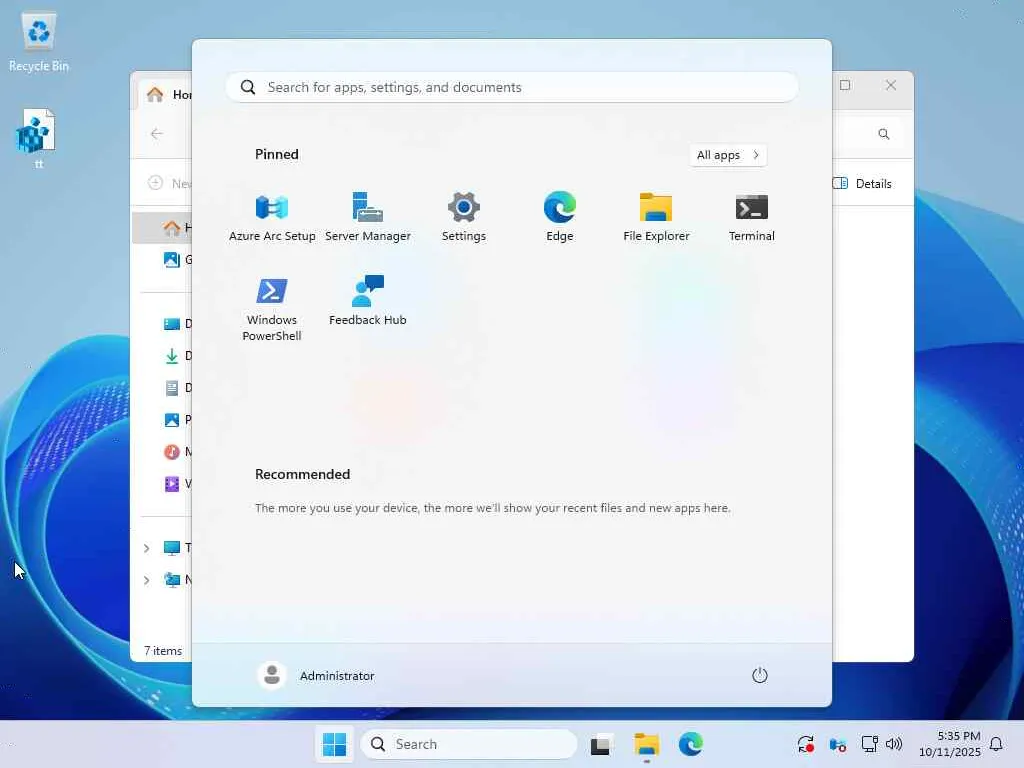Close the File Explorer window
Screen dimensions: 1024x768
click(x=891, y=85)
